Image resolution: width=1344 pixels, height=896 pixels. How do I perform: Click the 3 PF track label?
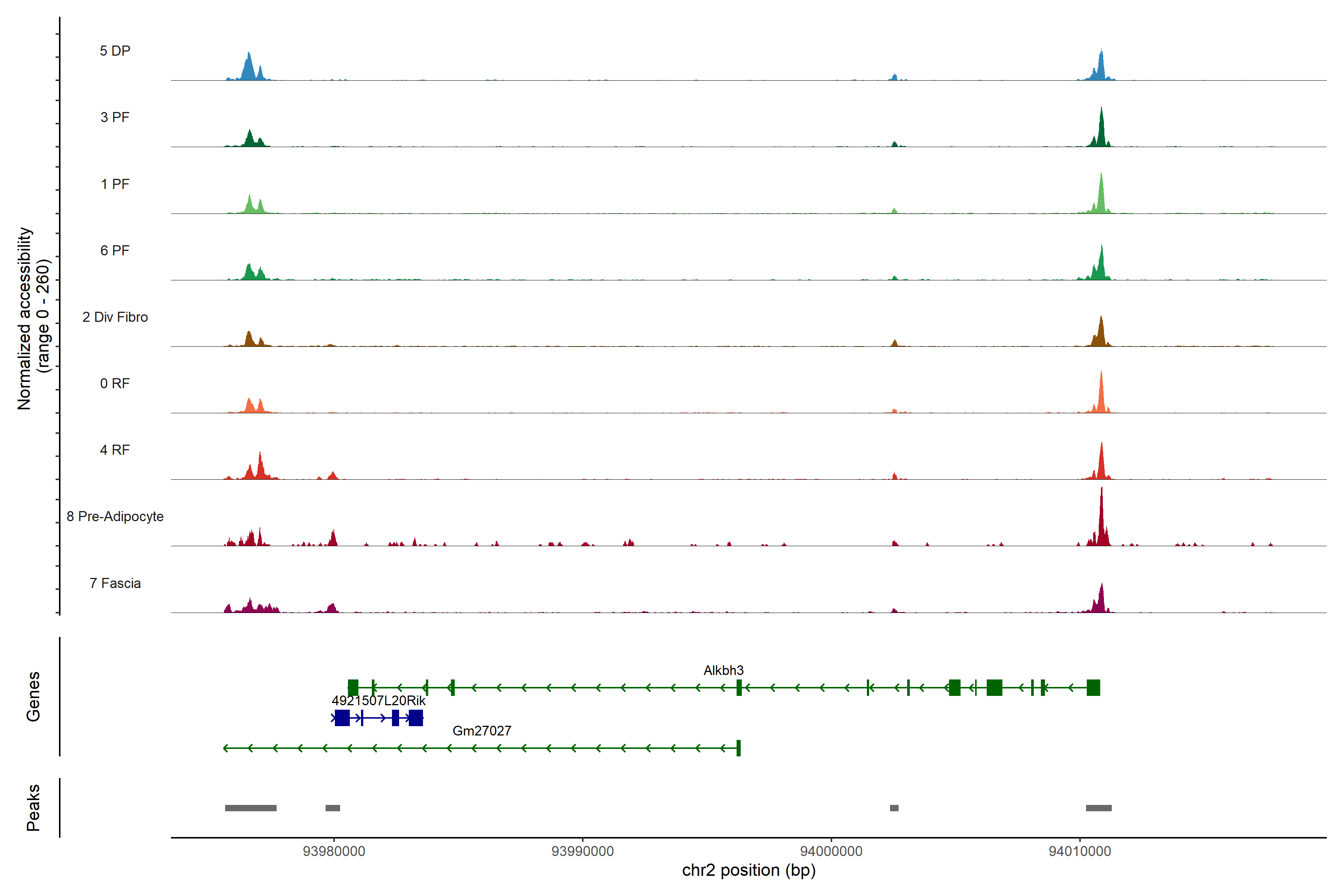tap(115, 117)
